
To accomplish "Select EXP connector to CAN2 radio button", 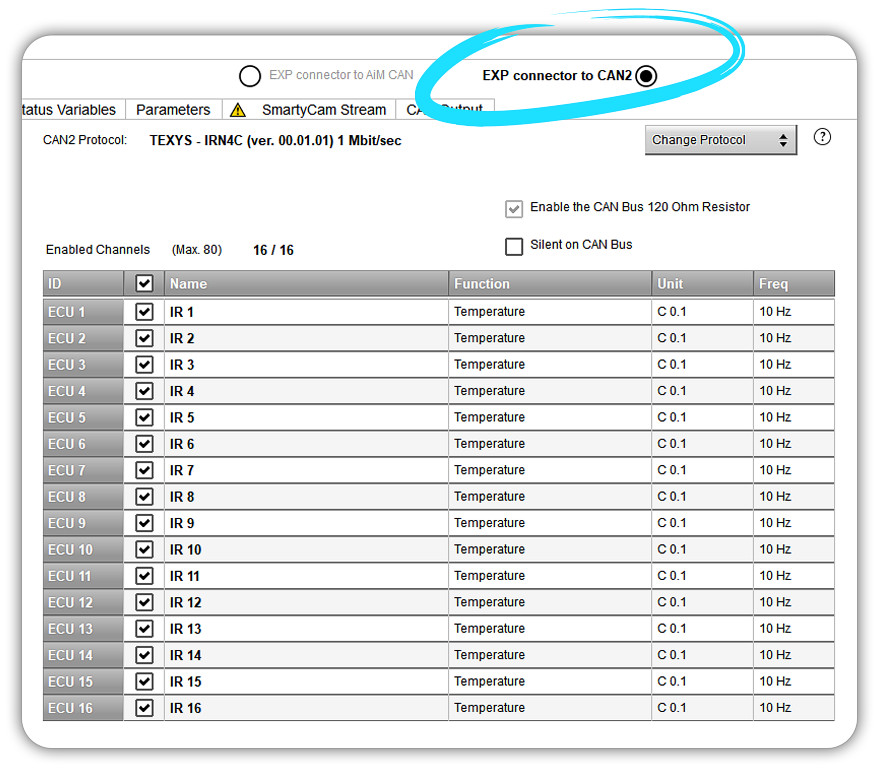I will (646, 76).
